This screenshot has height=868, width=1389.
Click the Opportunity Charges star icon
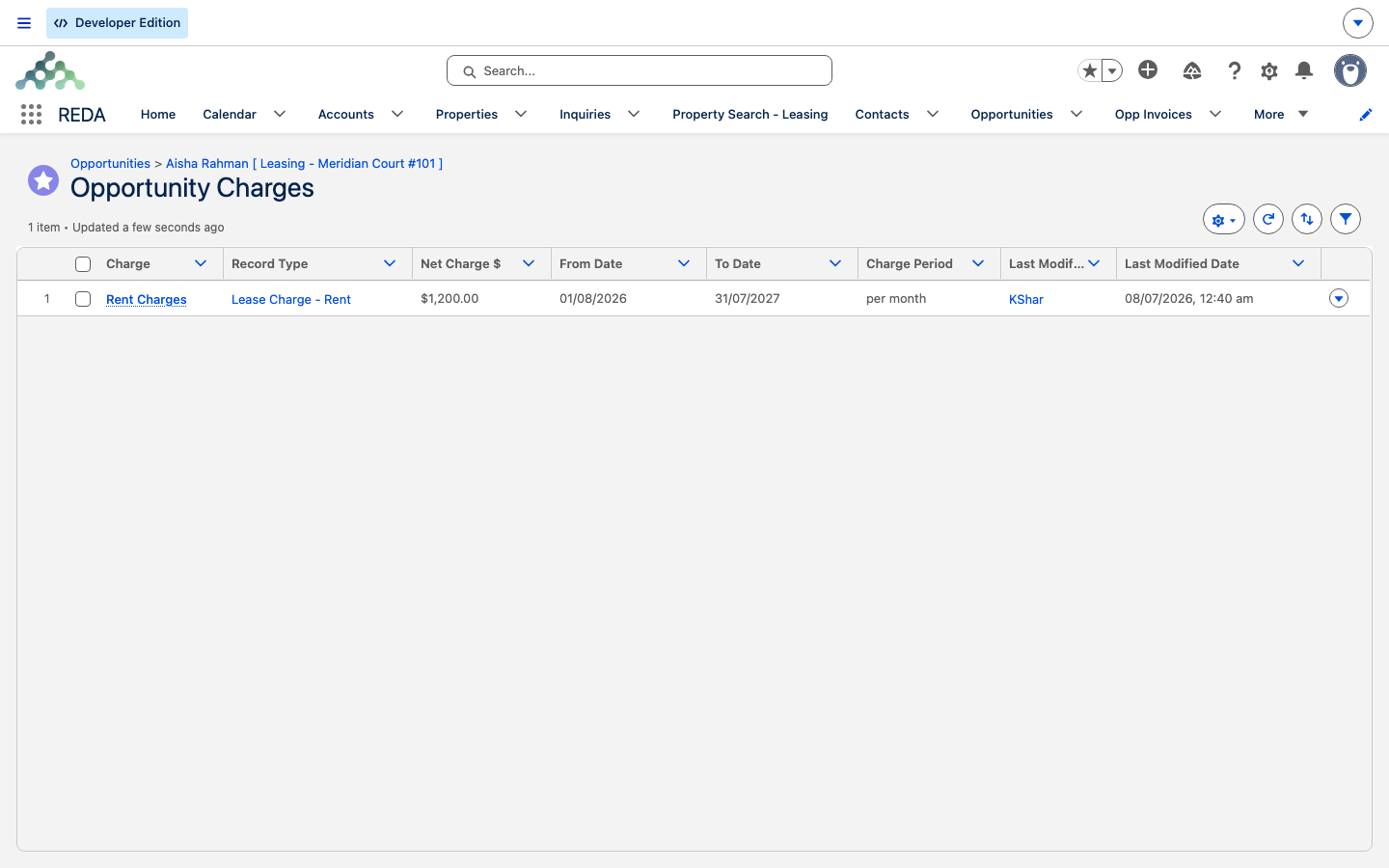pos(43,179)
